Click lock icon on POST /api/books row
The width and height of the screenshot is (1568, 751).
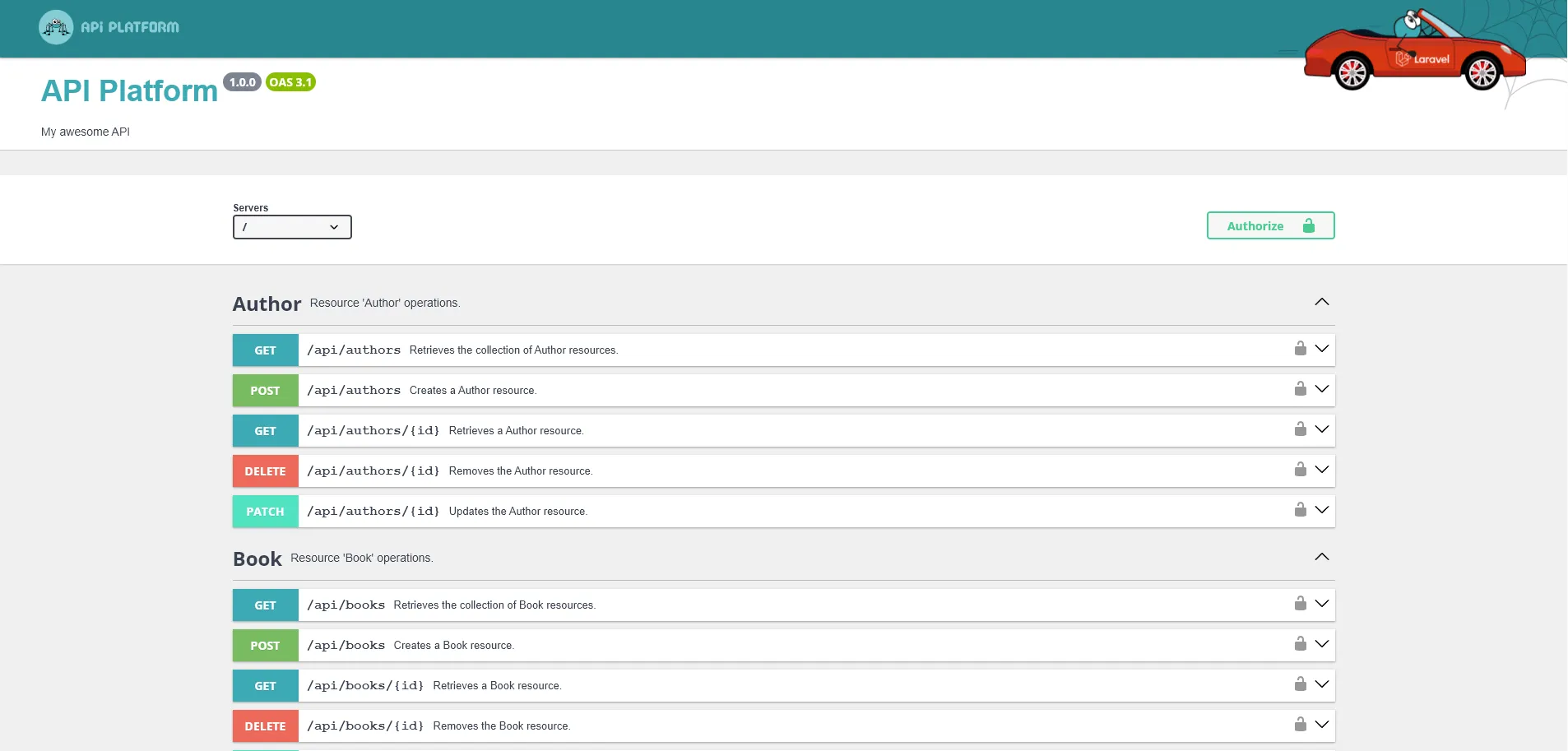[x=1300, y=644]
